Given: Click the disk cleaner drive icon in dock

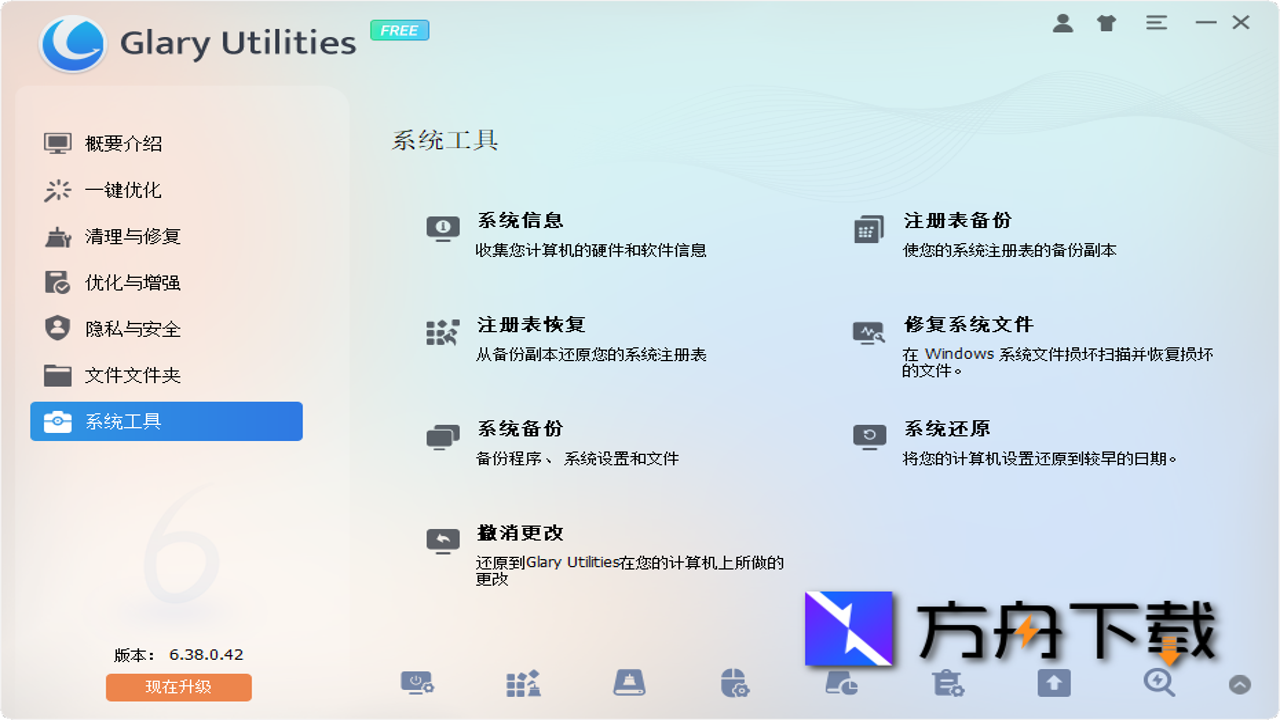Looking at the screenshot, I should pos(629,683).
